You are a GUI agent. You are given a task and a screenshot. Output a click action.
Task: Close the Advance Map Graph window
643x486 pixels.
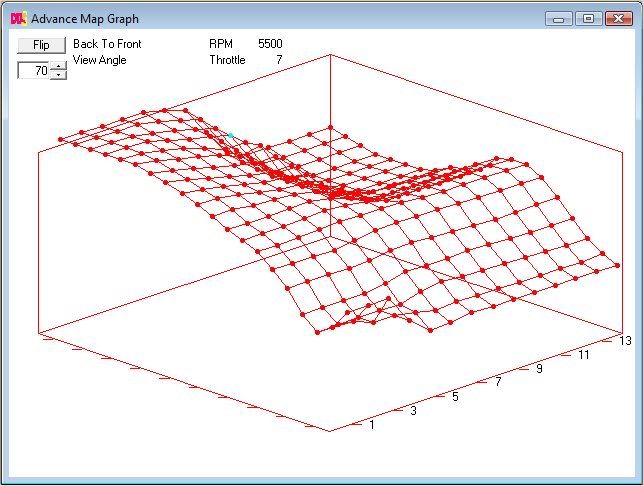(618, 19)
